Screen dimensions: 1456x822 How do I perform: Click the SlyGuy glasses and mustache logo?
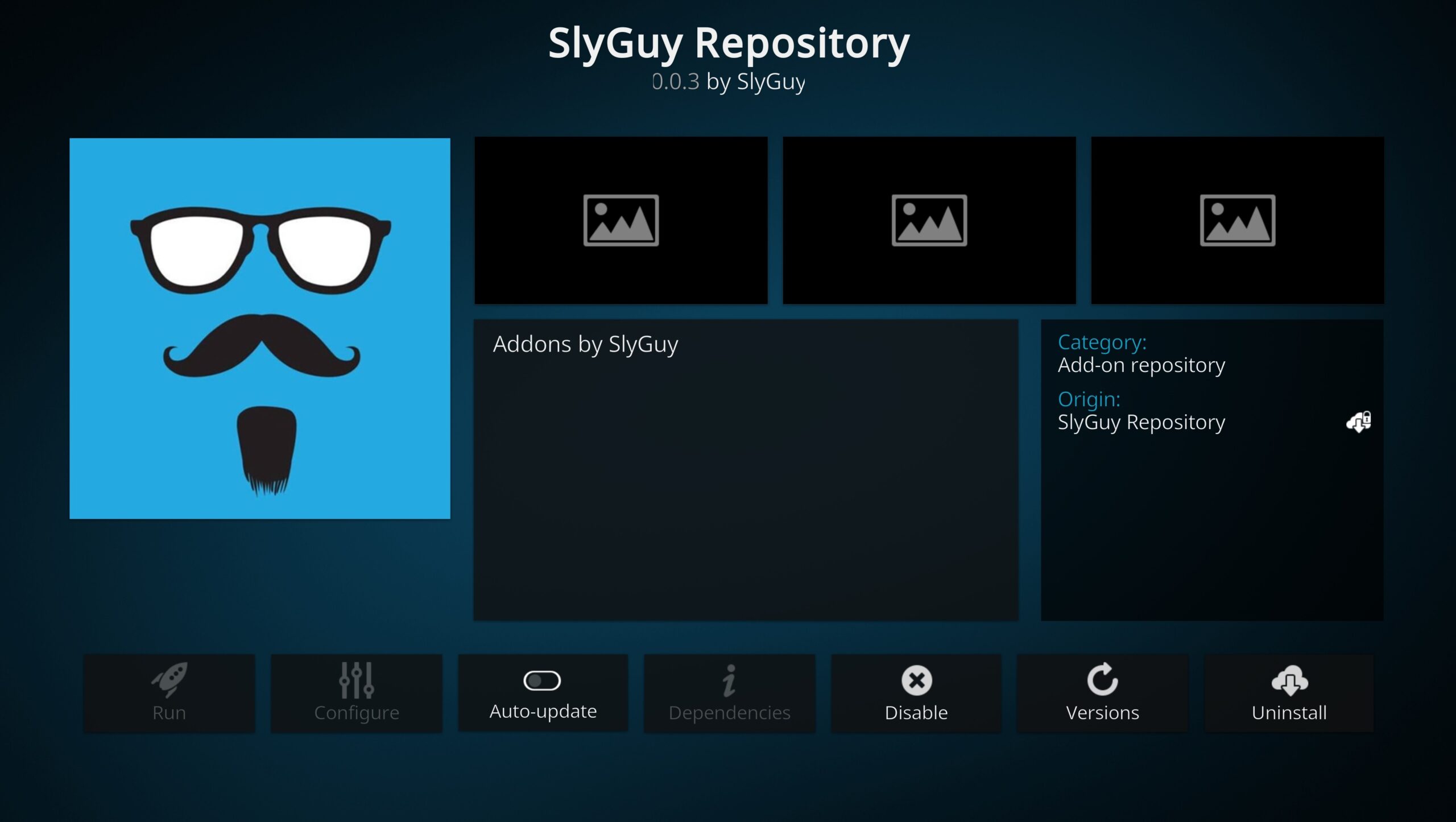pos(260,328)
